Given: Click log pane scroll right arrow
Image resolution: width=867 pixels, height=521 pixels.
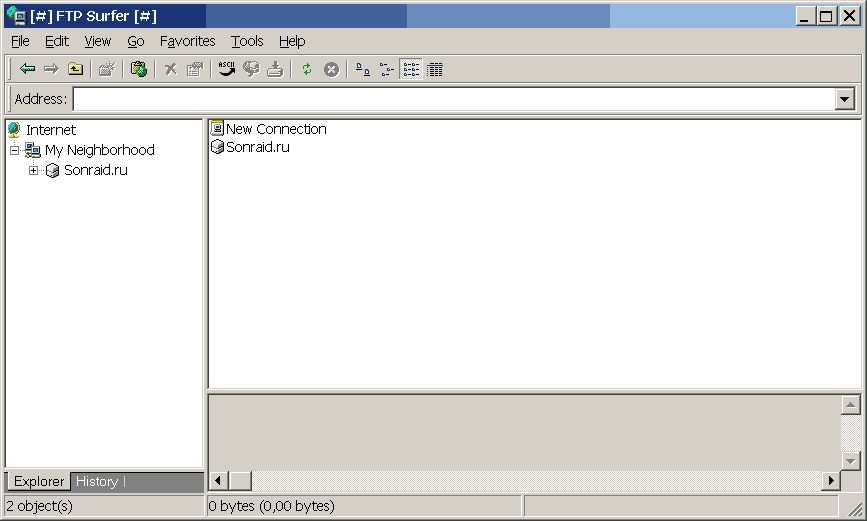Looking at the screenshot, I should 831,481.
